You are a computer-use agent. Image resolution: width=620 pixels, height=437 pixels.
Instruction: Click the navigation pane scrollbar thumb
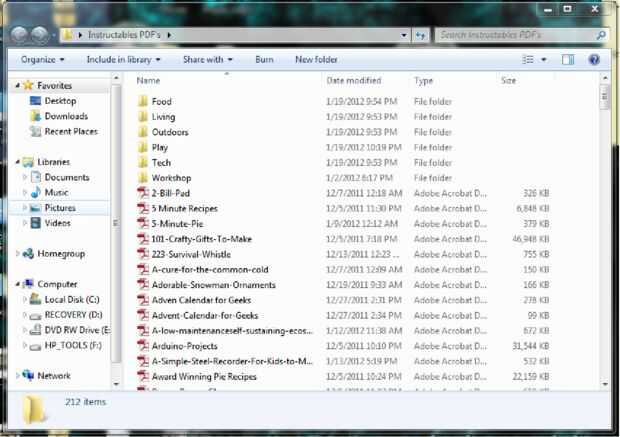(116, 223)
